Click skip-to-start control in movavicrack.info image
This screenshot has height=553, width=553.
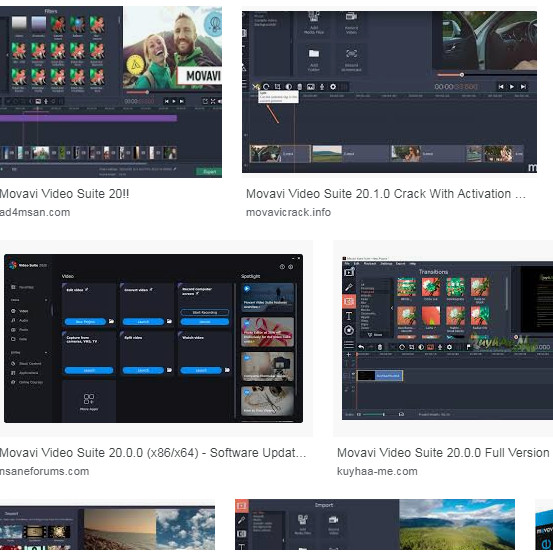tap(501, 87)
